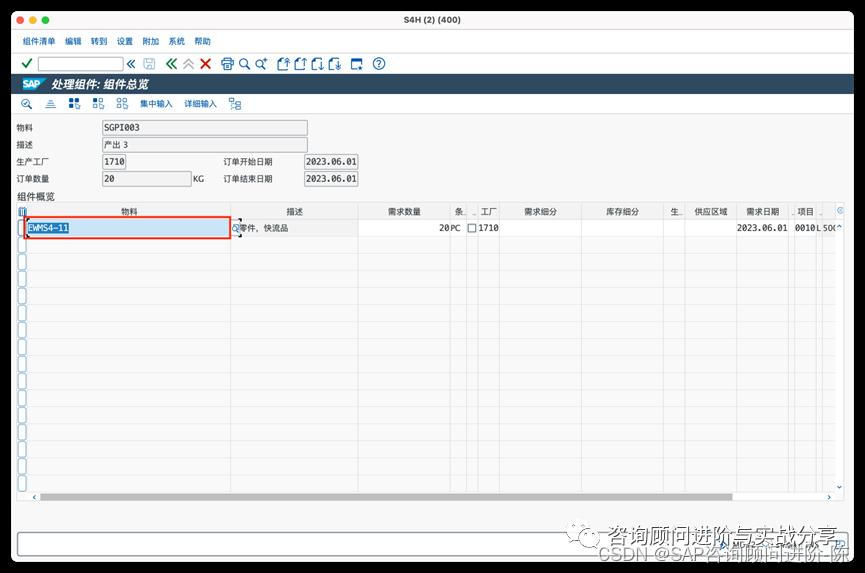Screen dimensions: 865x573
Task: Click the 项目 column header
Action: (805, 212)
